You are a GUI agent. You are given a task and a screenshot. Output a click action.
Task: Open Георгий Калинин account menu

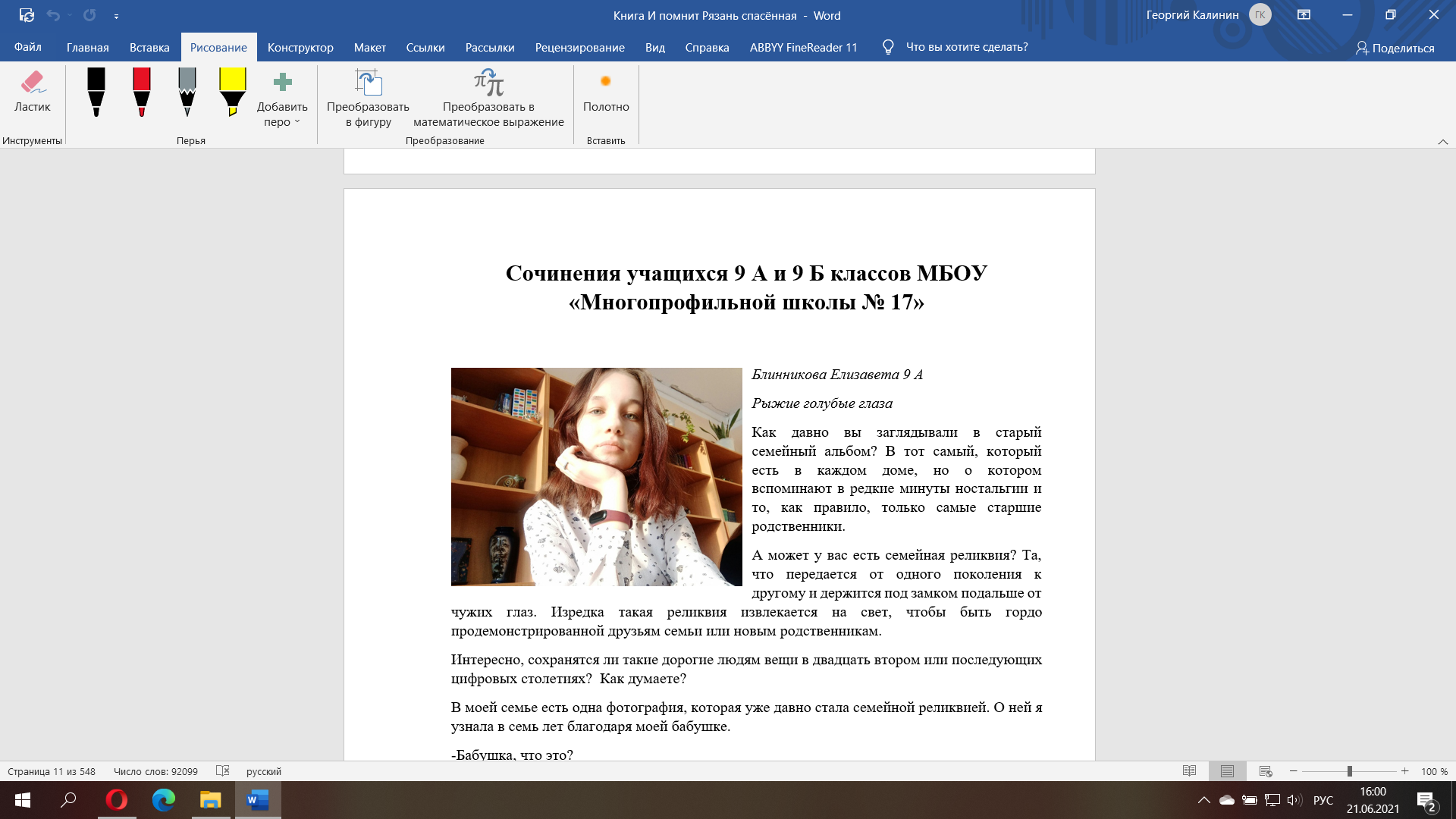[x=1192, y=15]
